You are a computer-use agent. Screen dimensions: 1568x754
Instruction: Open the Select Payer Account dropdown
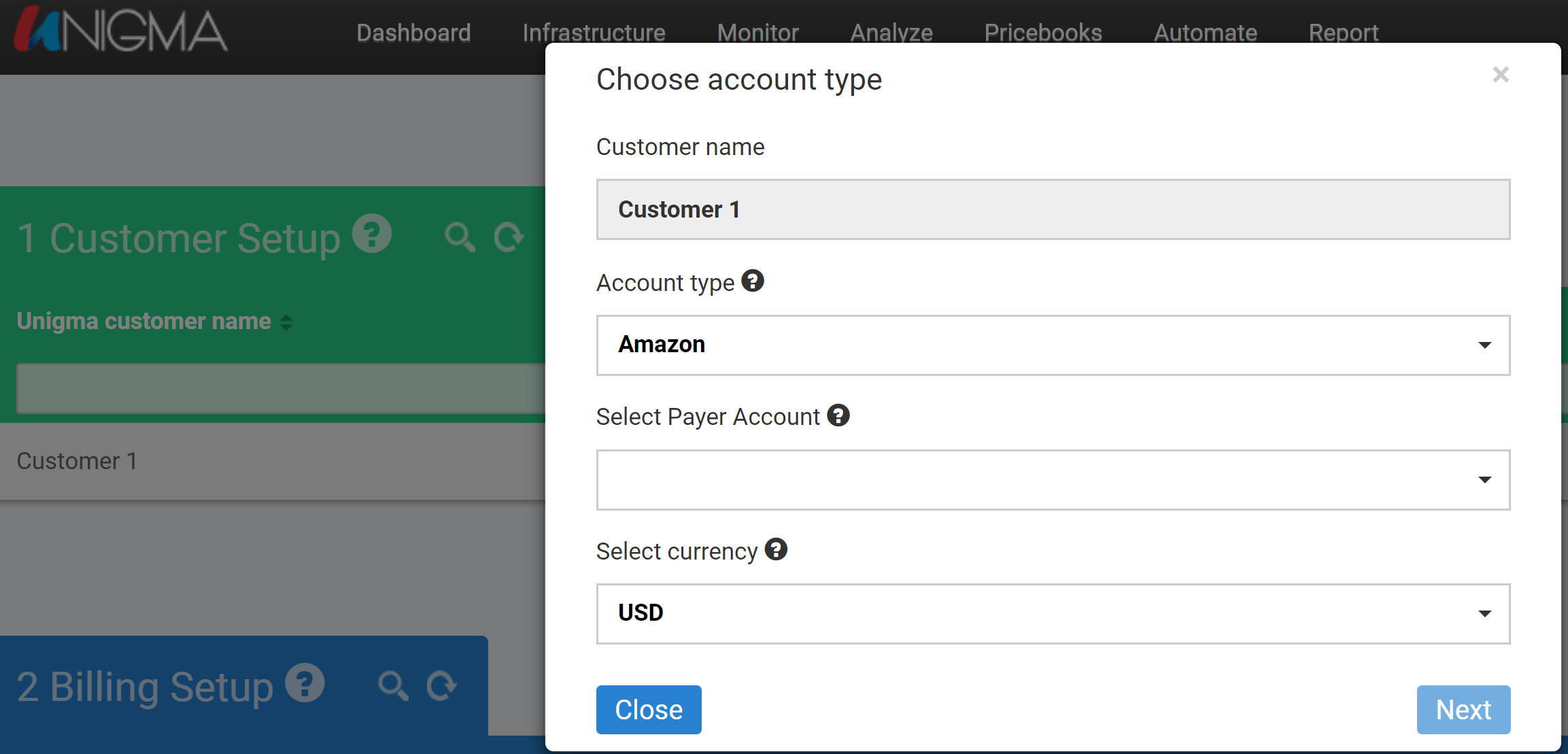coord(1053,479)
